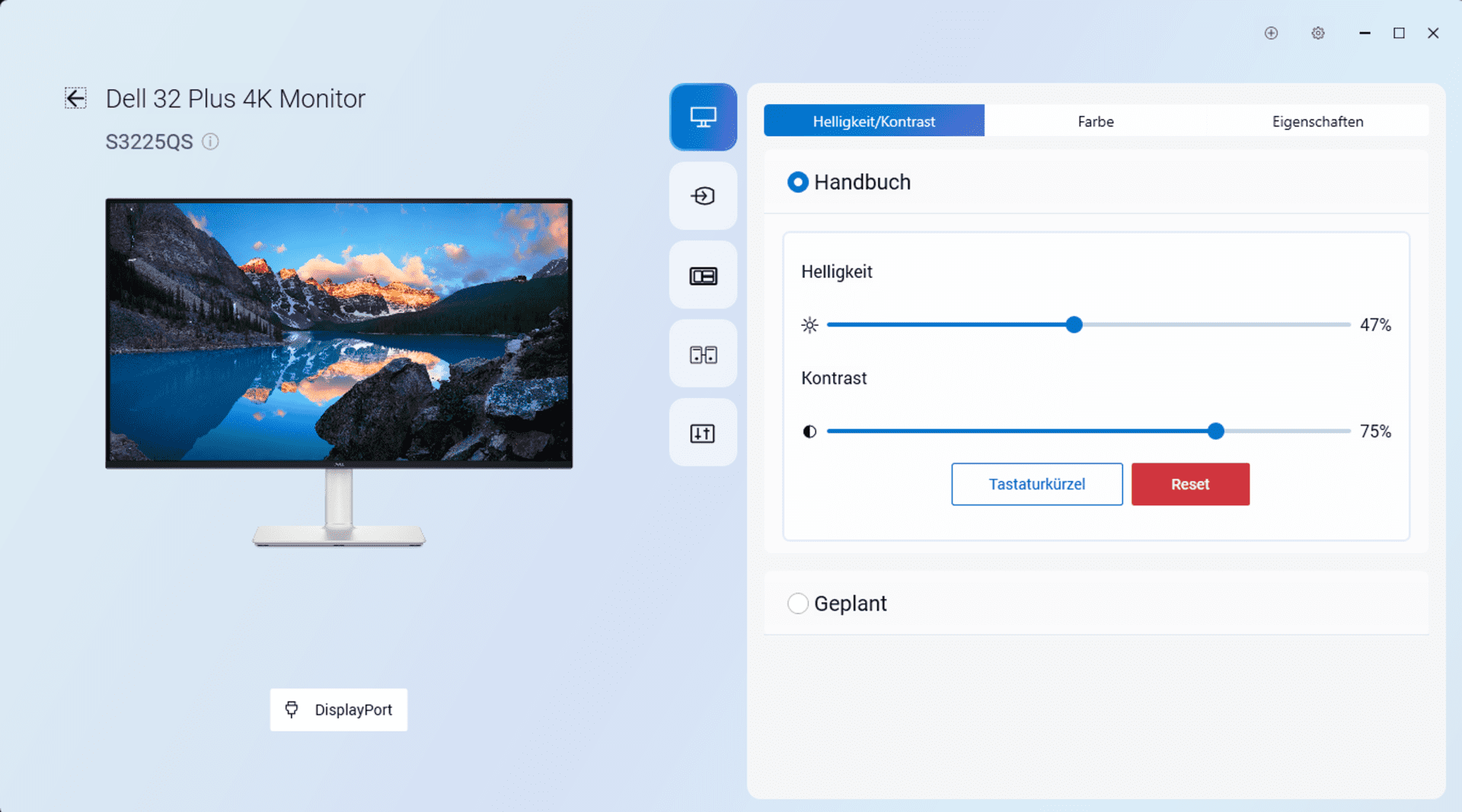Go back using the arrow icon
The image size is (1462, 812).
point(75,98)
